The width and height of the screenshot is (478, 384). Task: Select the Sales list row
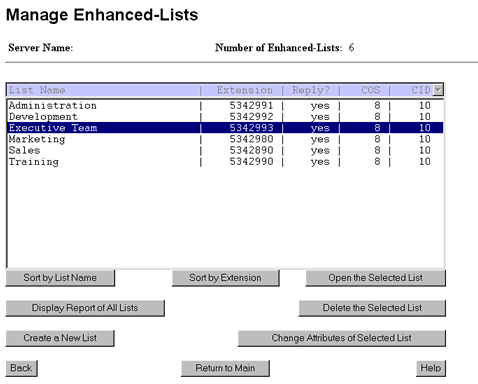225,150
